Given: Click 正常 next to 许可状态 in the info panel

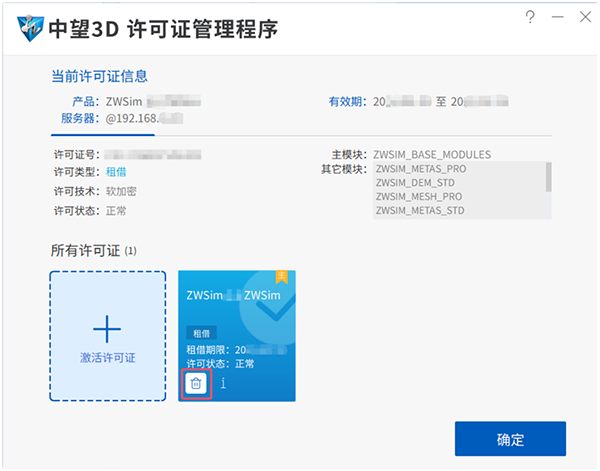Looking at the screenshot, I should 116,211.
